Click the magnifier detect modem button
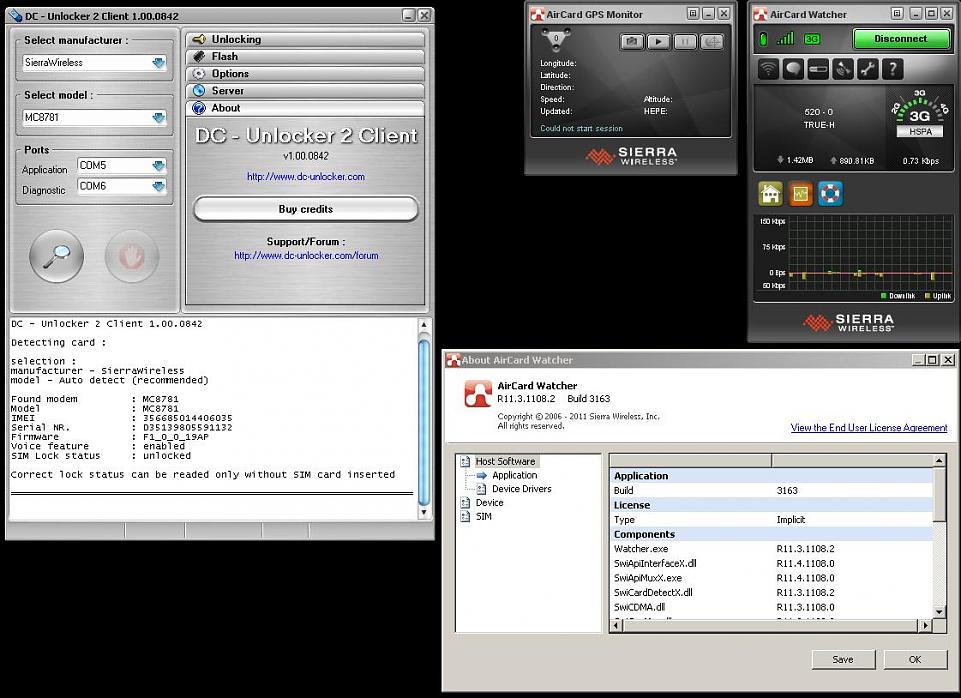This screenshot has height=698, width=961. [56, 257]
